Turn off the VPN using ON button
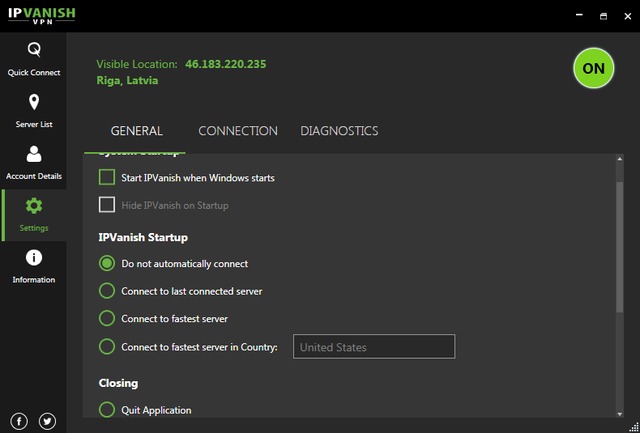The width and height of the screenshot is (640, 433). [x=593, y=68]
